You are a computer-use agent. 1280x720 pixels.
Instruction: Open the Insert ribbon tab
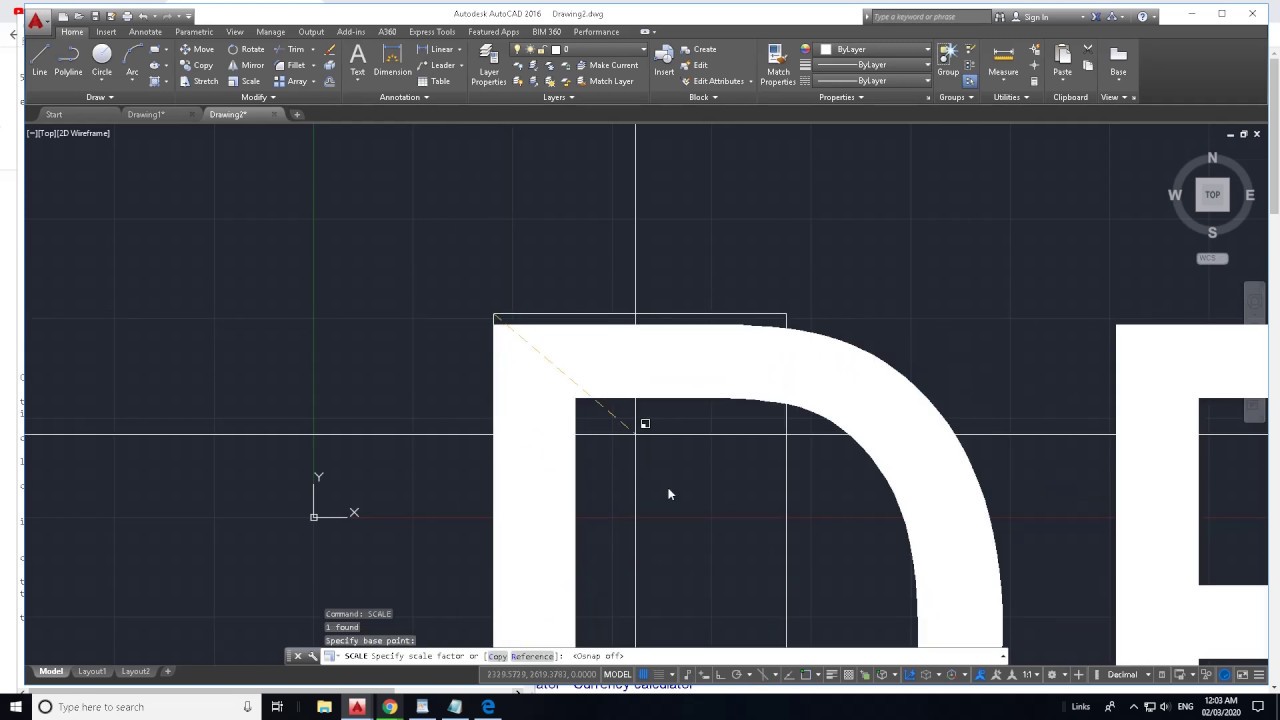[x=106, y=32]
